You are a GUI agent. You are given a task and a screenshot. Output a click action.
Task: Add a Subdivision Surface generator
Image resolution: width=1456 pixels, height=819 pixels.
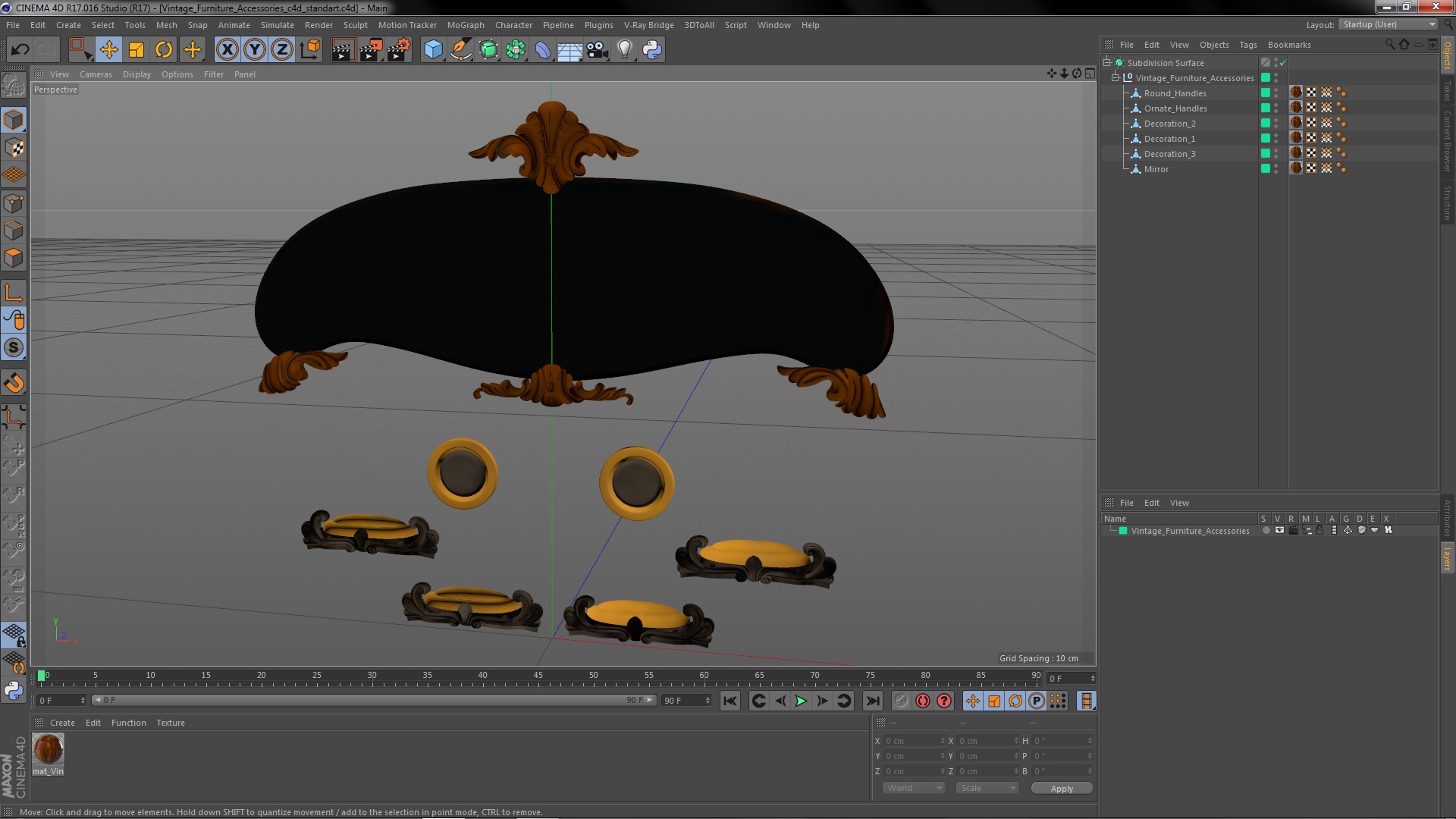click(488, 50)
